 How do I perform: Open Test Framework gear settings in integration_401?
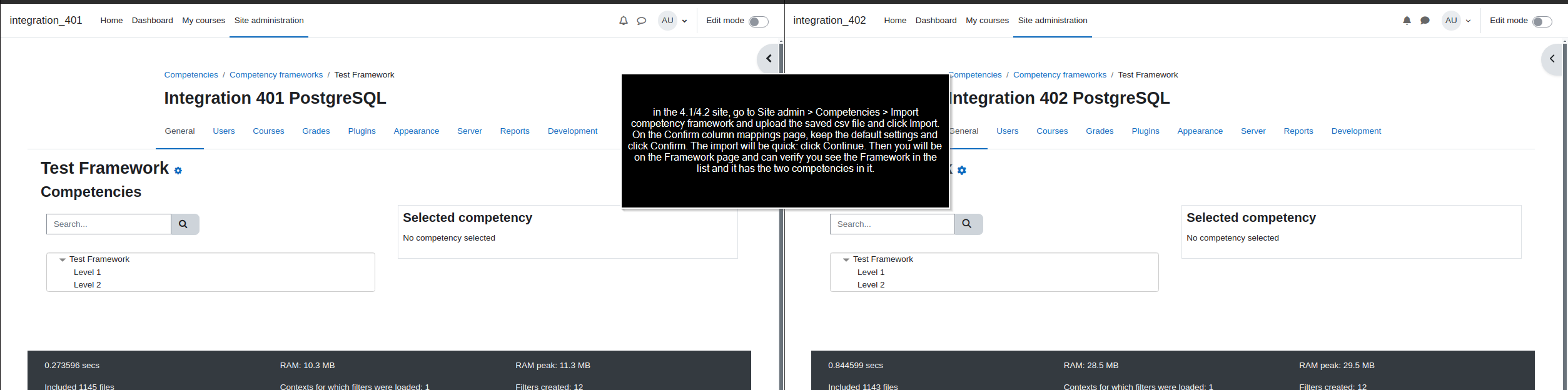pyautogui.click(x=178, y=171)
